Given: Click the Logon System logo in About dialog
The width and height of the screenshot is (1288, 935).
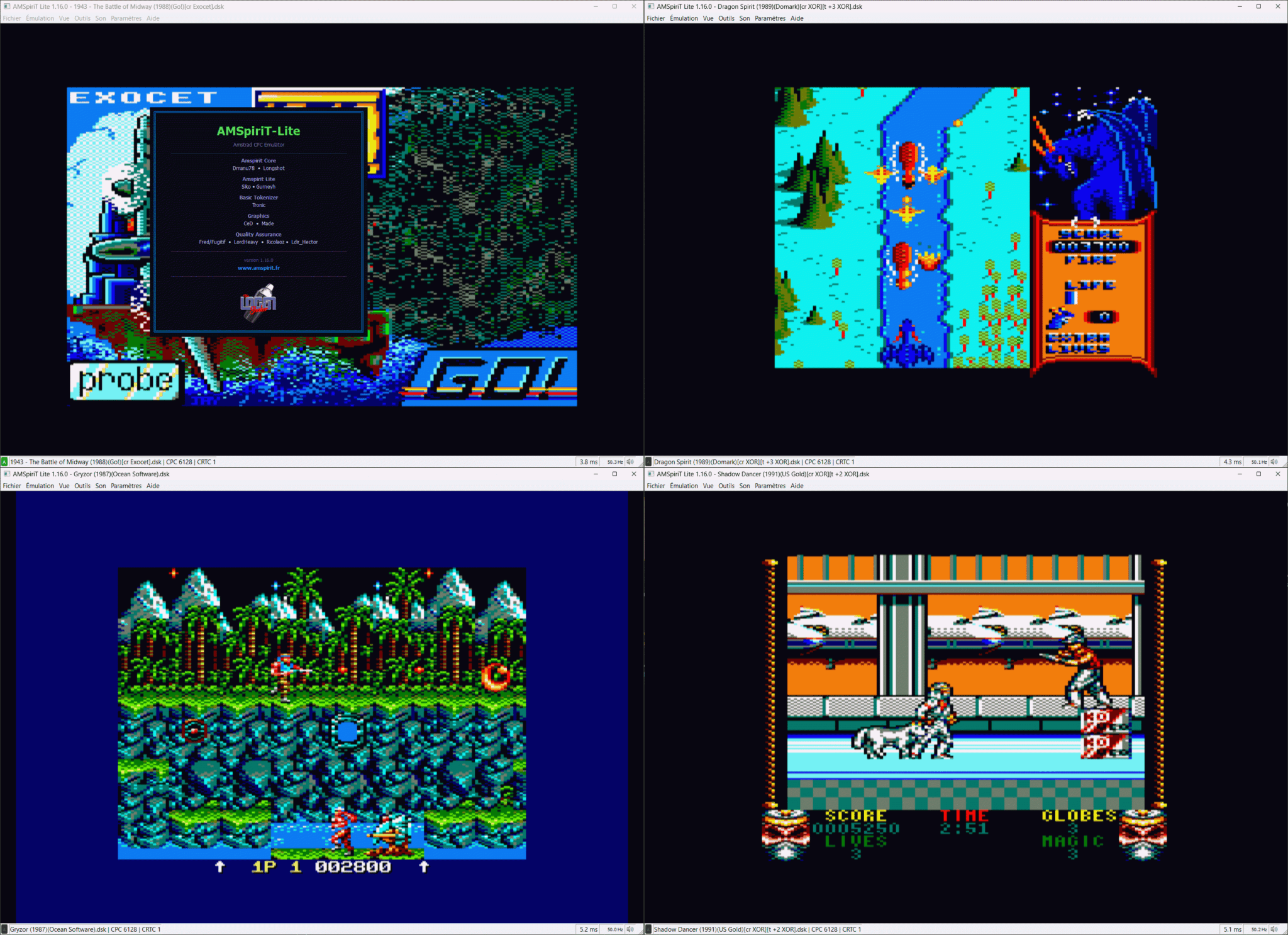Looking at the screenshot, I should [258, 303].
